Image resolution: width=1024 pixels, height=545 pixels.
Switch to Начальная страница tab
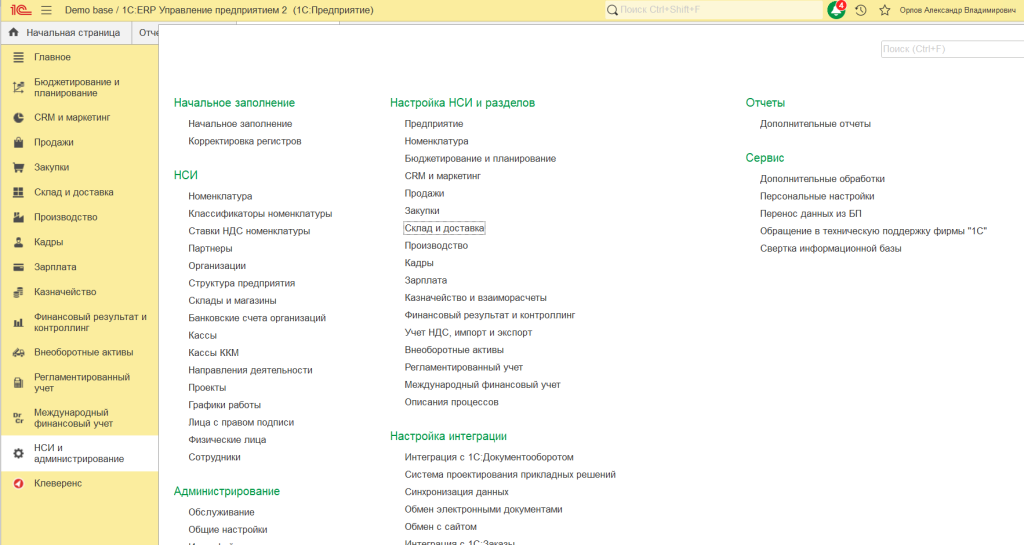pos(65,33)
